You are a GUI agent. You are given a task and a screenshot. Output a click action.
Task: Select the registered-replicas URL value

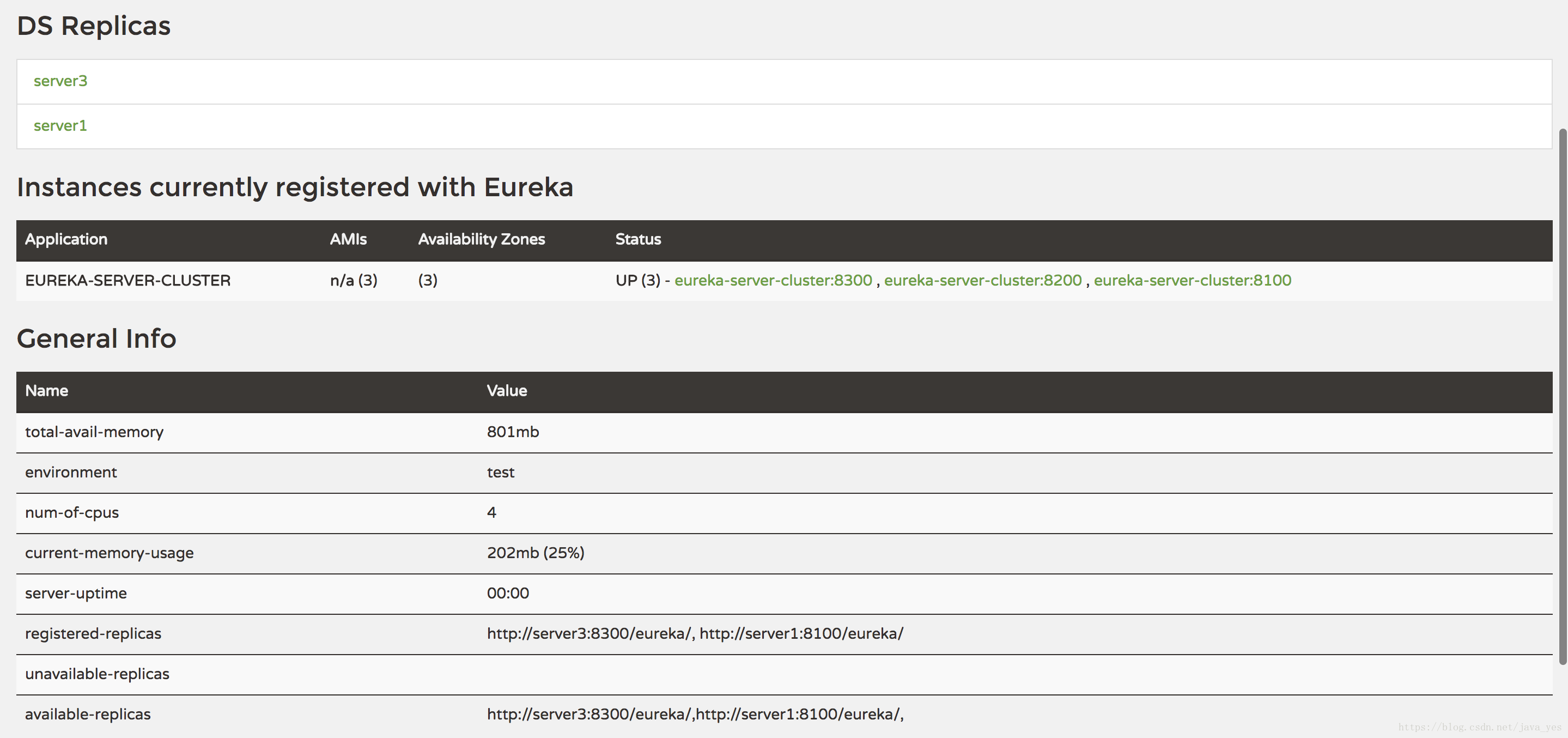click(695, 634)
